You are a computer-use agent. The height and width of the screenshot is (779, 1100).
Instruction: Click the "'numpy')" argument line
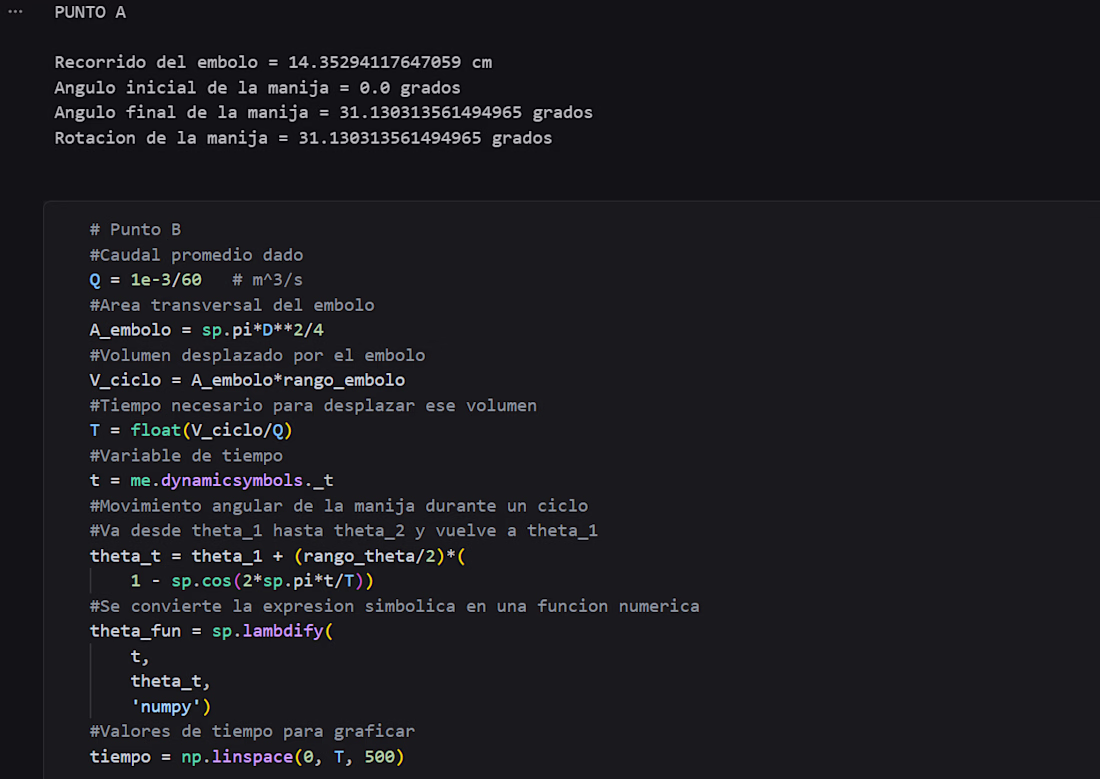click(170, 707)
